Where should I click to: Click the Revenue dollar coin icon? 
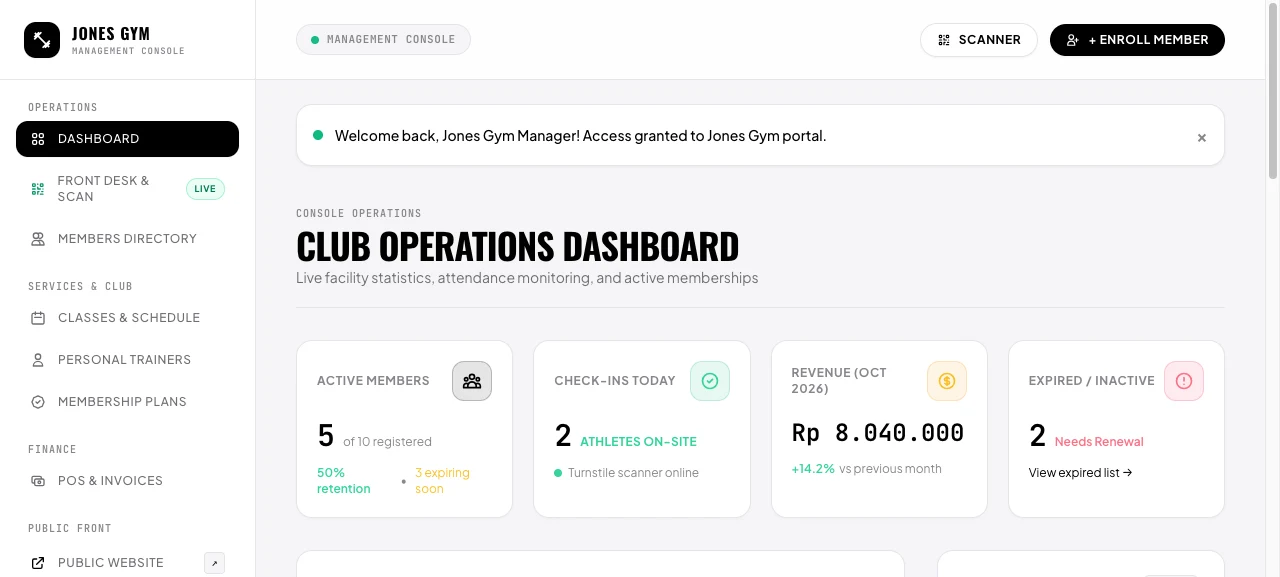pyautogui.click(x=947, y=381)
